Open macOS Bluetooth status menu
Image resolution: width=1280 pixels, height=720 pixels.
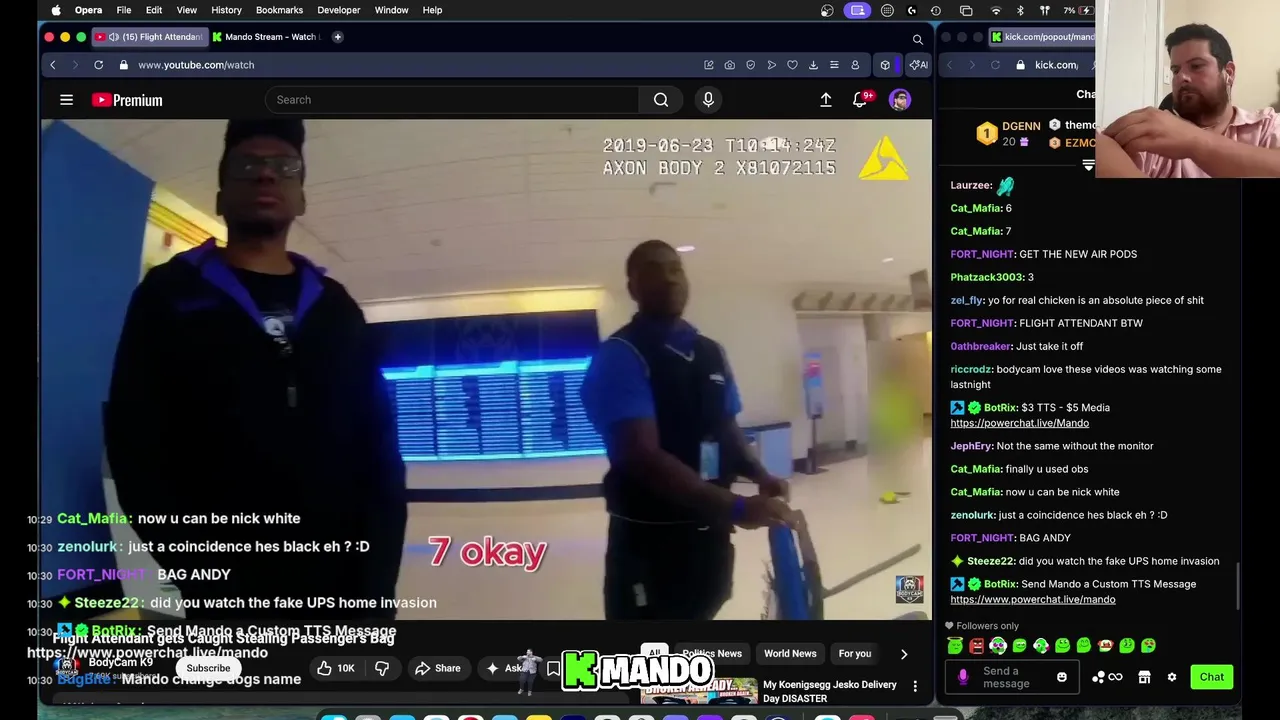[1020, 10]
